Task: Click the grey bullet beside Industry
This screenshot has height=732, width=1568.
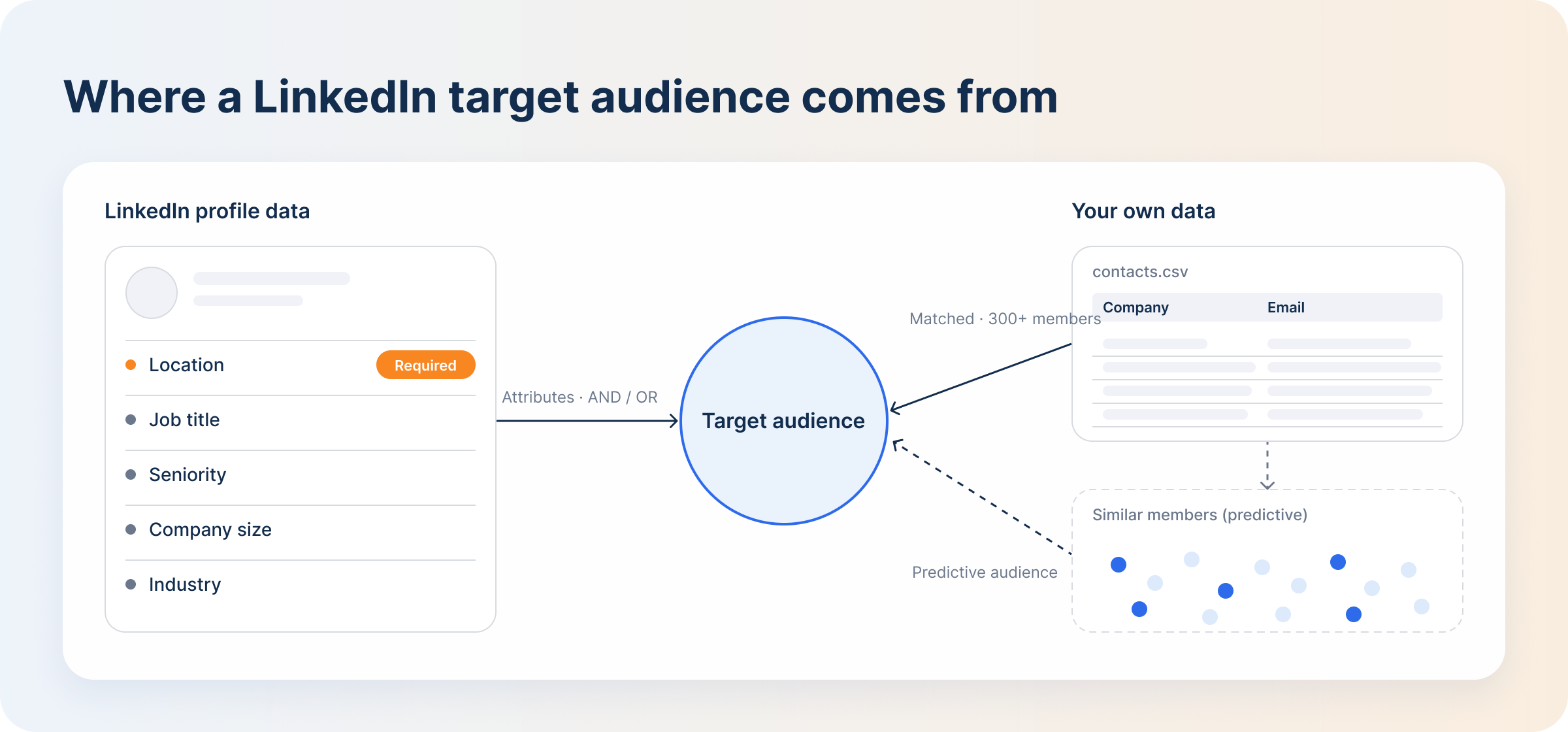Action: (131, 584)
